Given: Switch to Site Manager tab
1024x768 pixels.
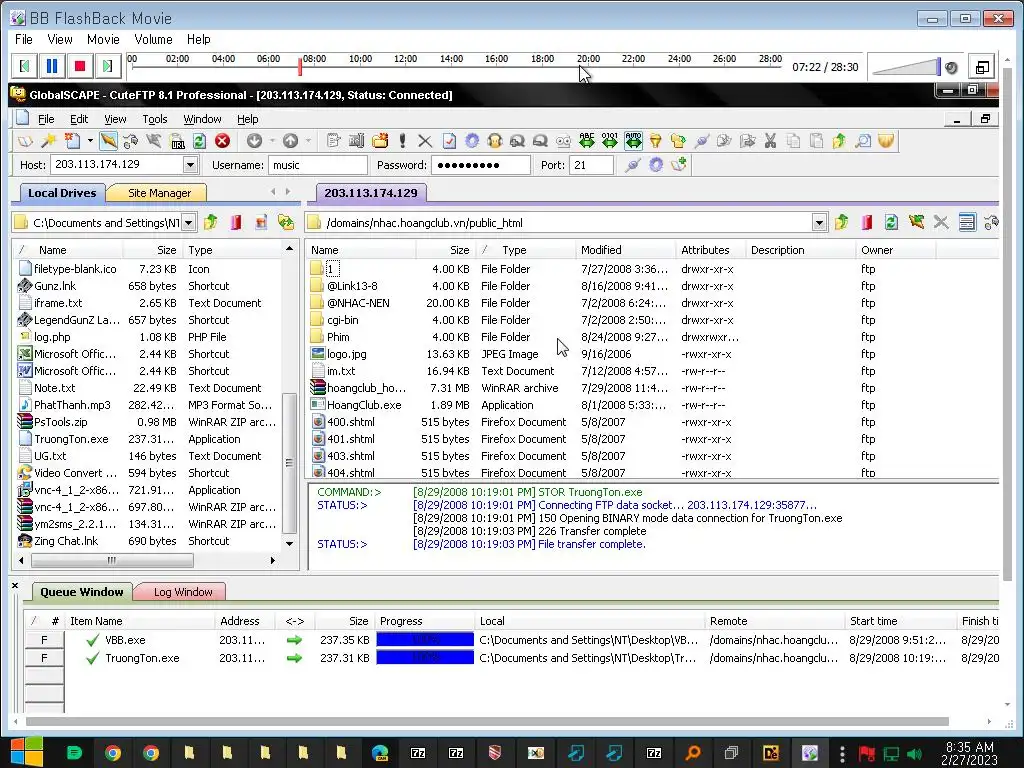Looking at the screenshot, I should tap(159, 193).
